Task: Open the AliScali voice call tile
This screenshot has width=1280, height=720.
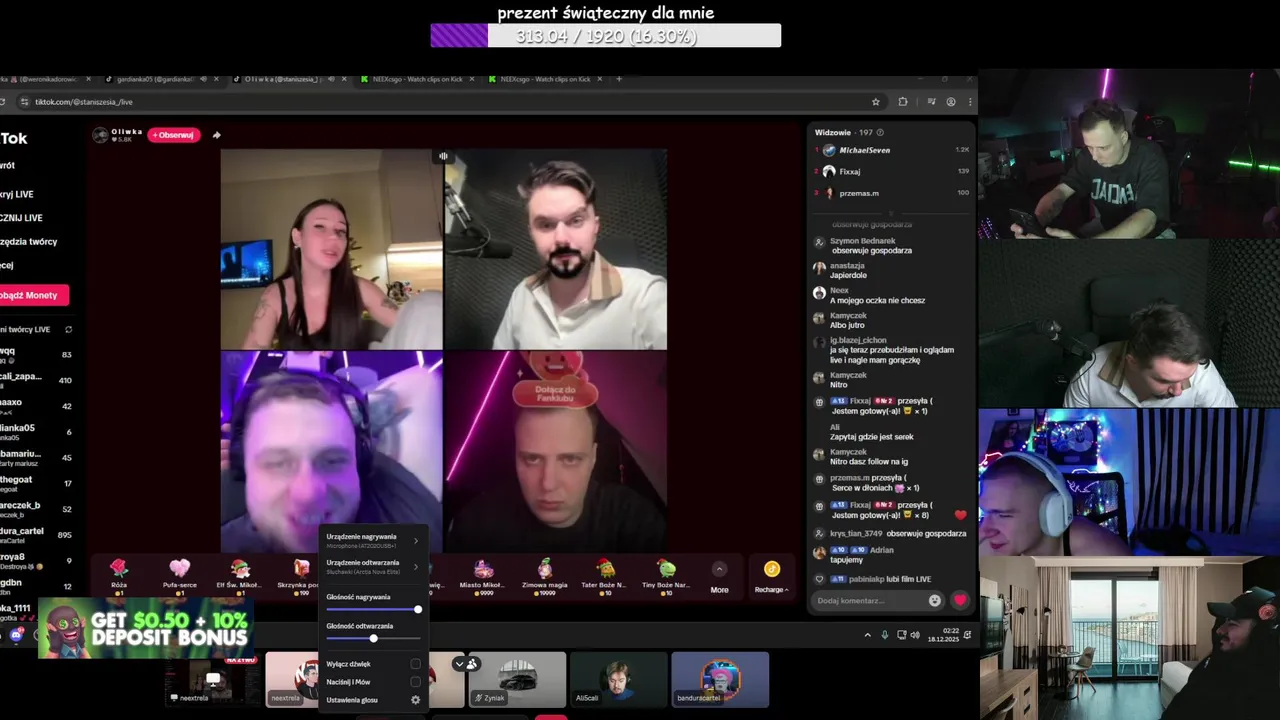Action: click(x=619, y=679)
